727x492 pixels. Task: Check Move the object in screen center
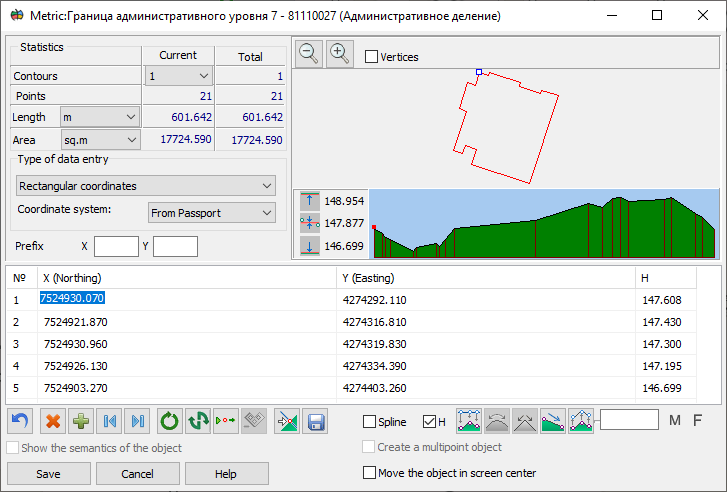point(370,473)
